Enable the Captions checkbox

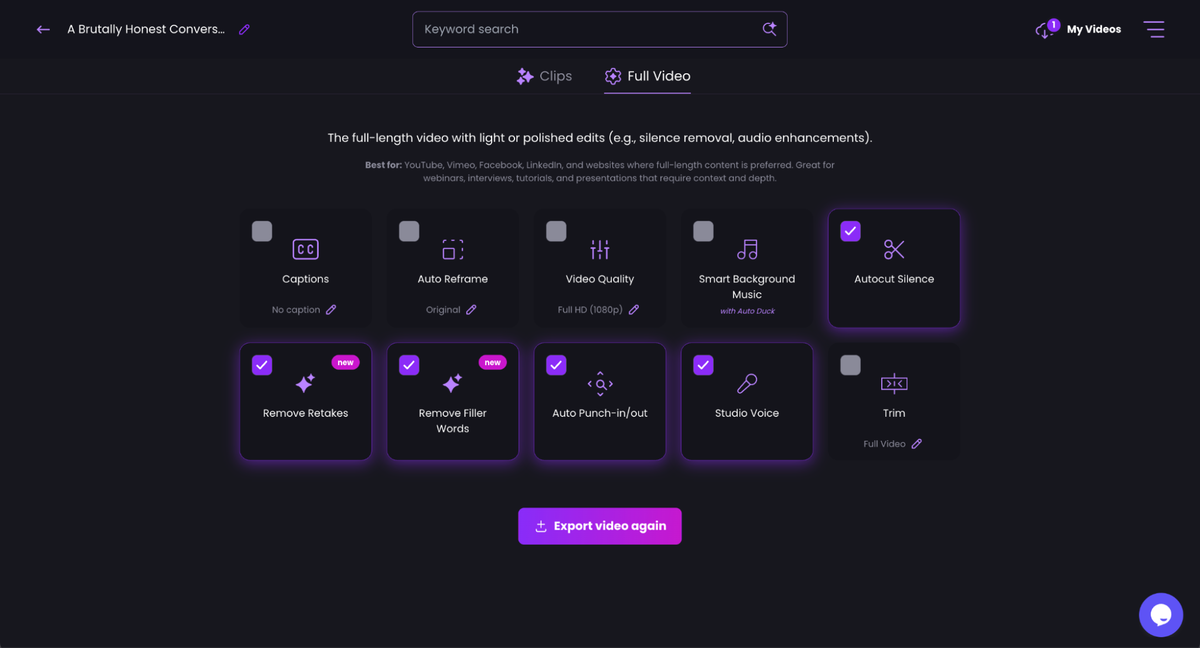click(x=261, y=230)
